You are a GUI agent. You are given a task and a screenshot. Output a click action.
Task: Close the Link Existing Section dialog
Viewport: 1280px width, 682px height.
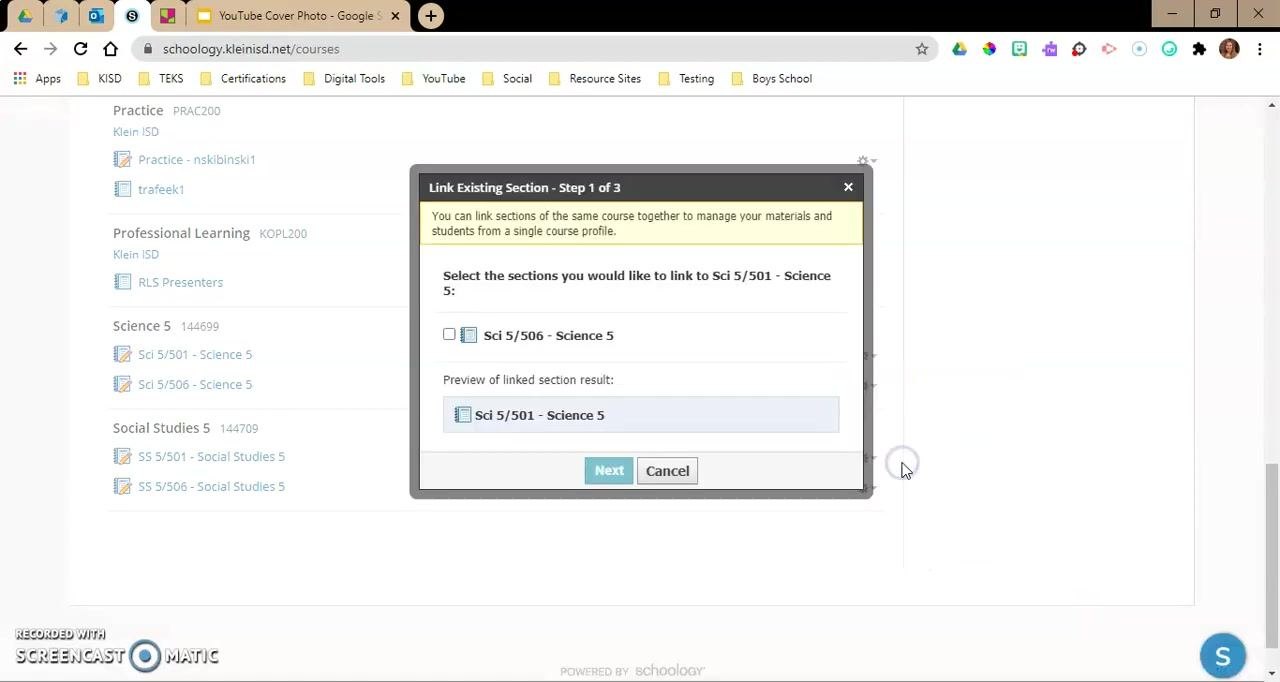(848, 187)
